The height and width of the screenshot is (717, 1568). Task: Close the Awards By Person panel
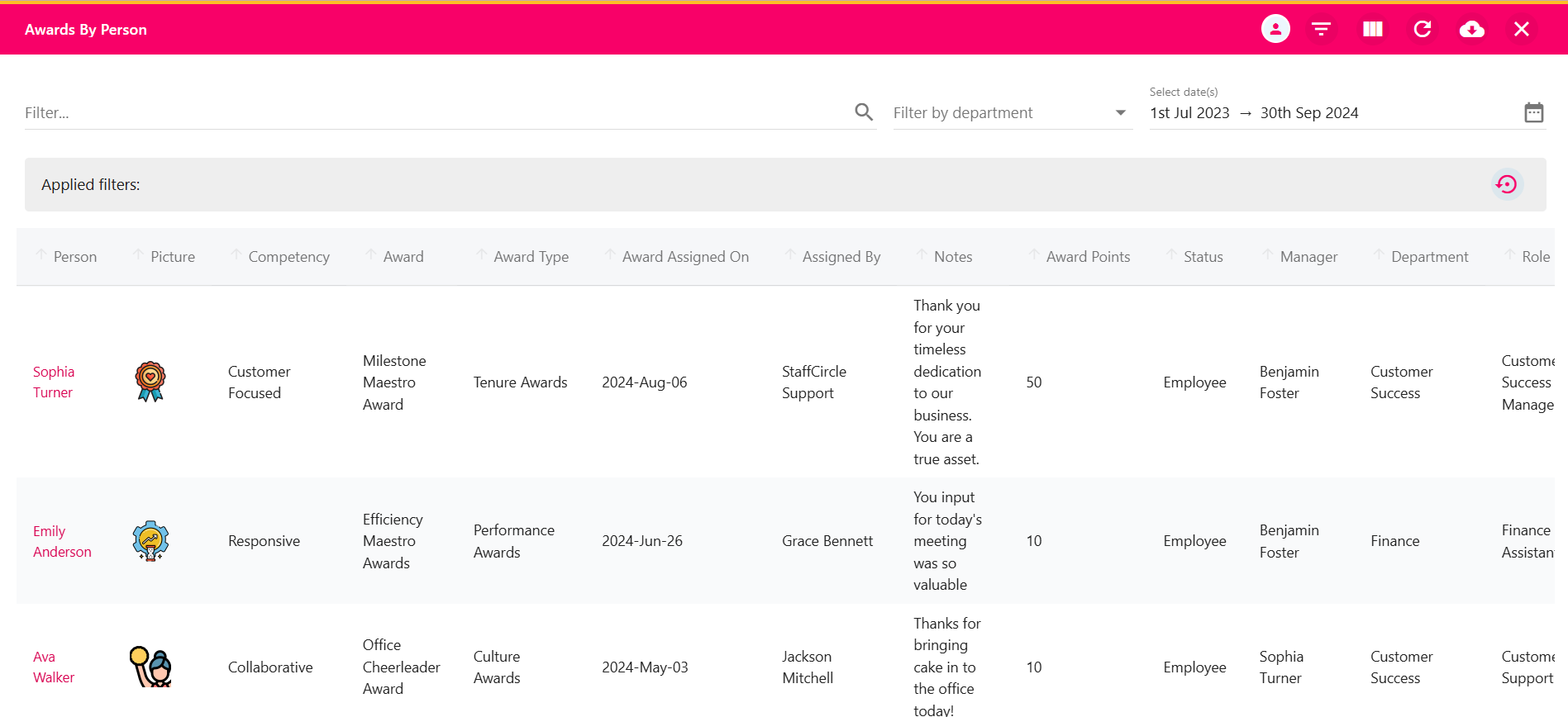pos(1521,29)
